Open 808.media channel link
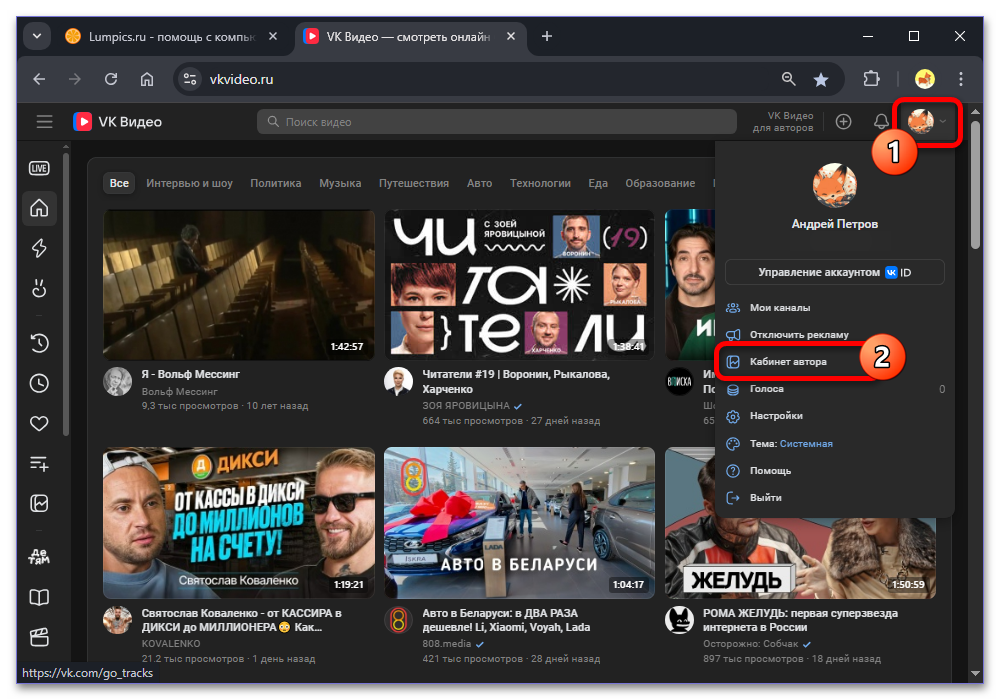 click(446, 644)
